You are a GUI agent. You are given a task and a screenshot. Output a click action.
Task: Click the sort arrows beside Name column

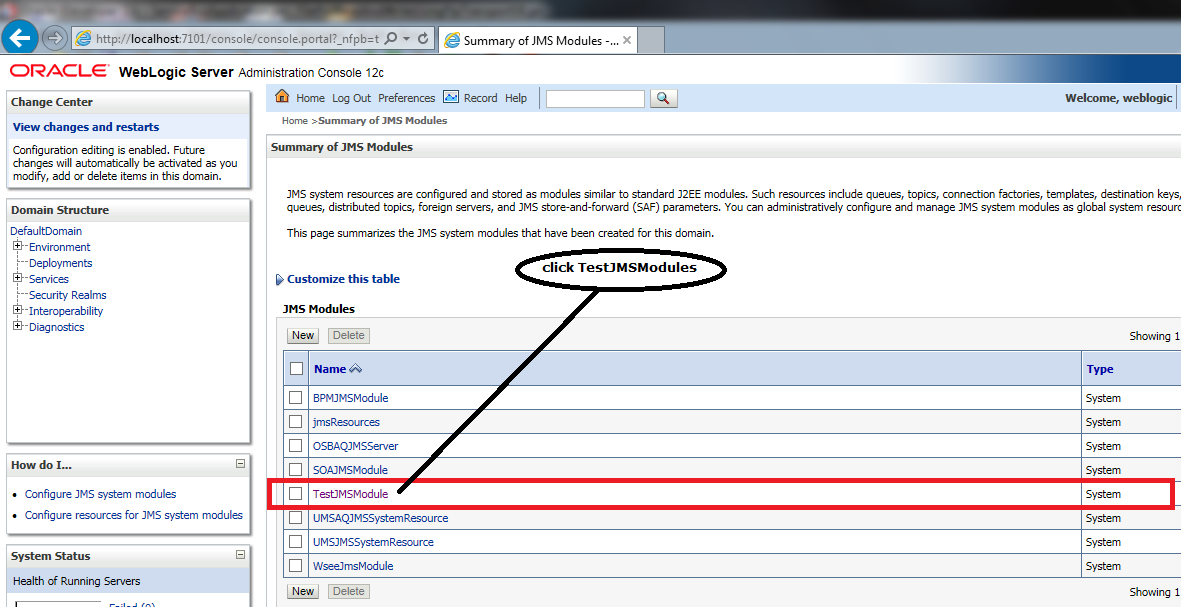[x=355, y=369]
